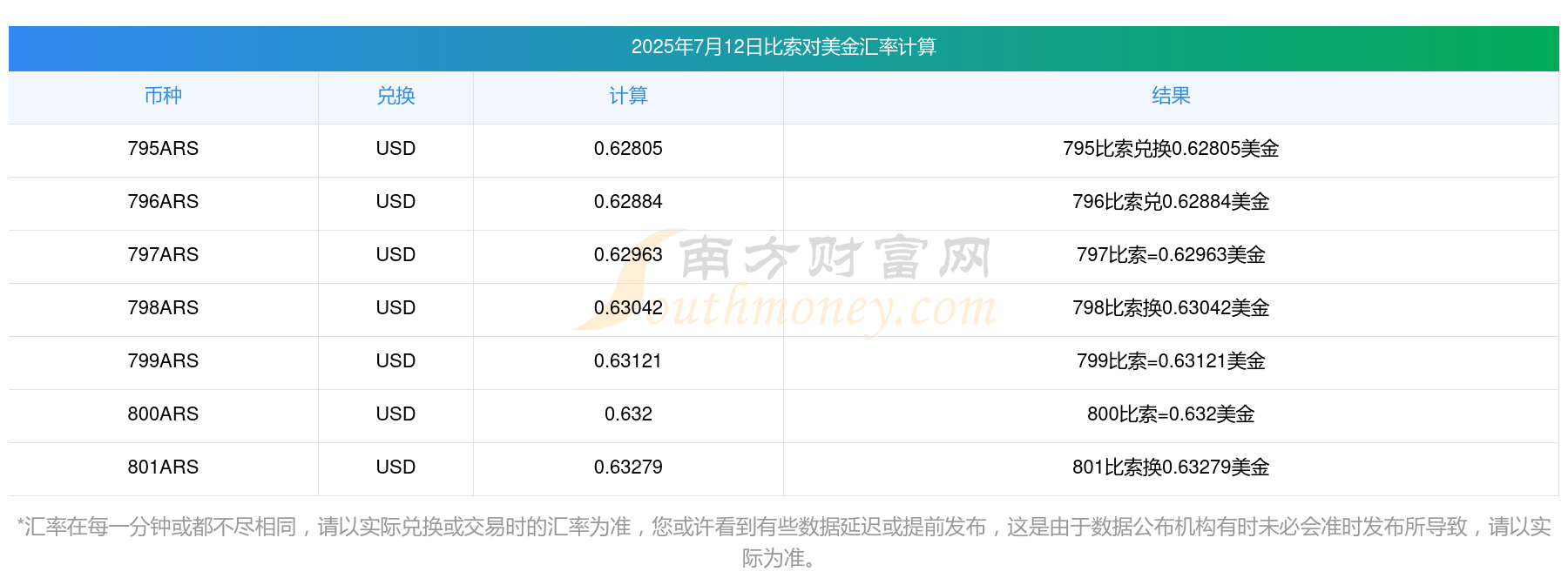Select the 797ARS cell
The width and height of the screenshot is (1568, 585).
click(x=163, y=255)
